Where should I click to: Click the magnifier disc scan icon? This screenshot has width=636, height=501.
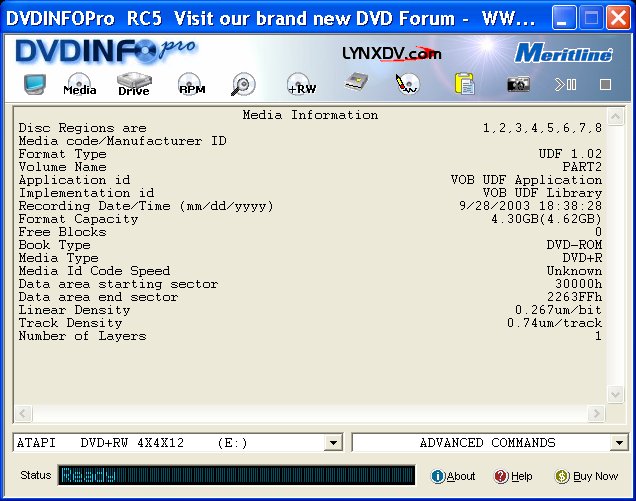click(243, 84)
